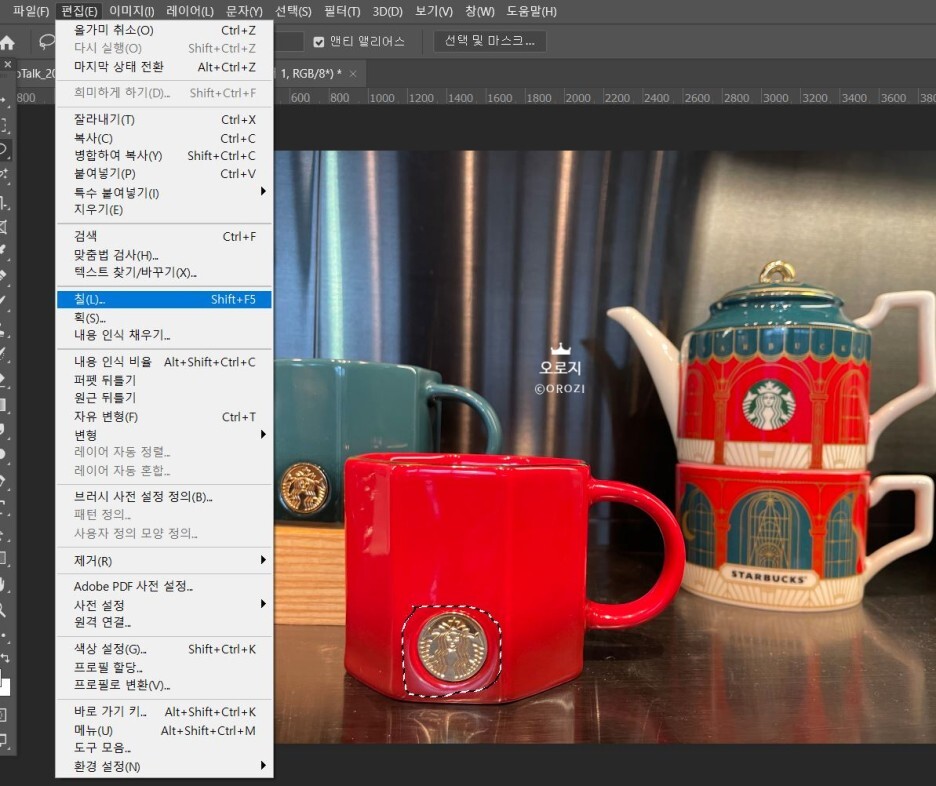Open the 문자(Y) menu

point(244,11)
